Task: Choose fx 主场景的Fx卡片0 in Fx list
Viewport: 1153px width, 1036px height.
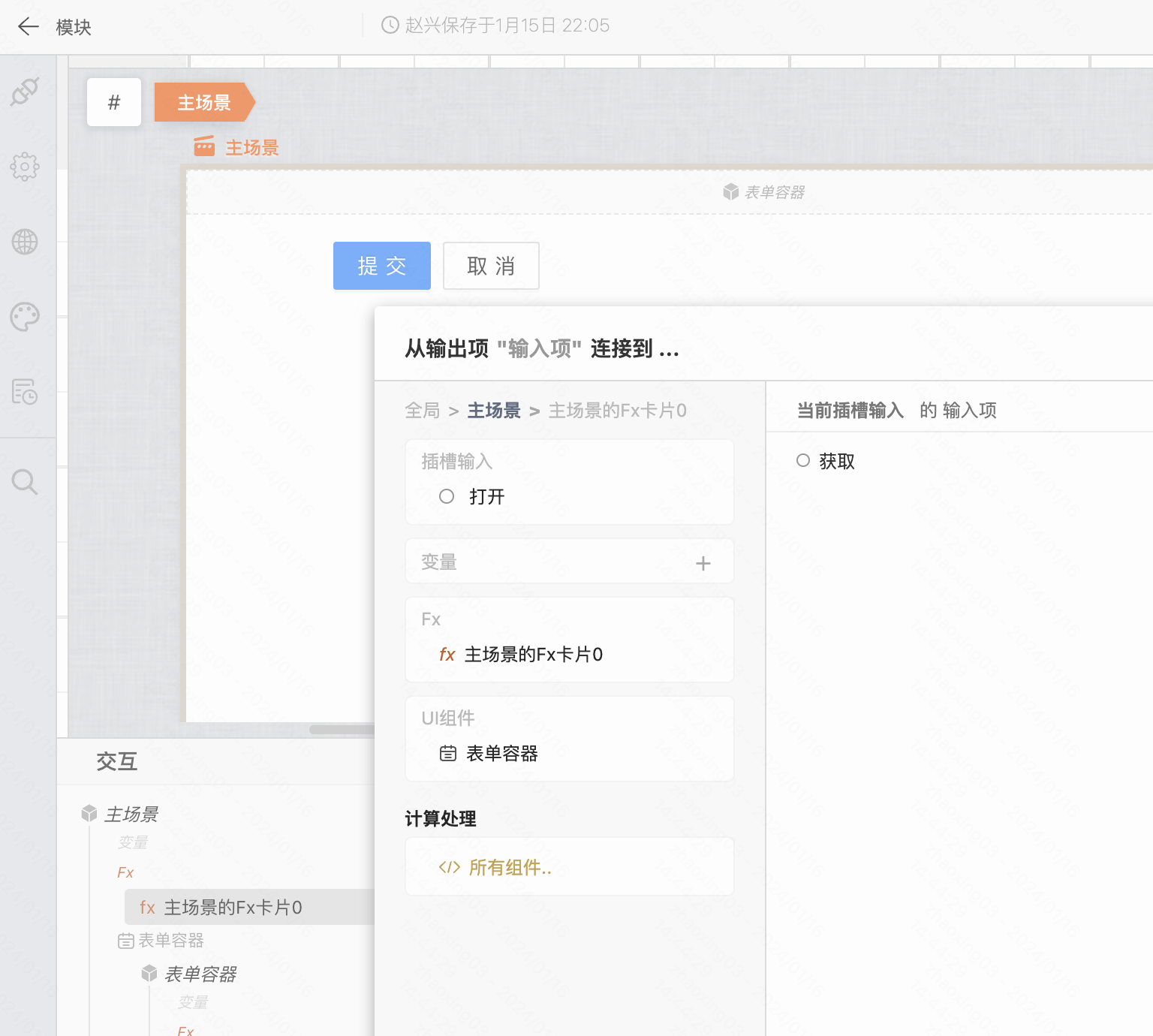Action: point(521,655)
